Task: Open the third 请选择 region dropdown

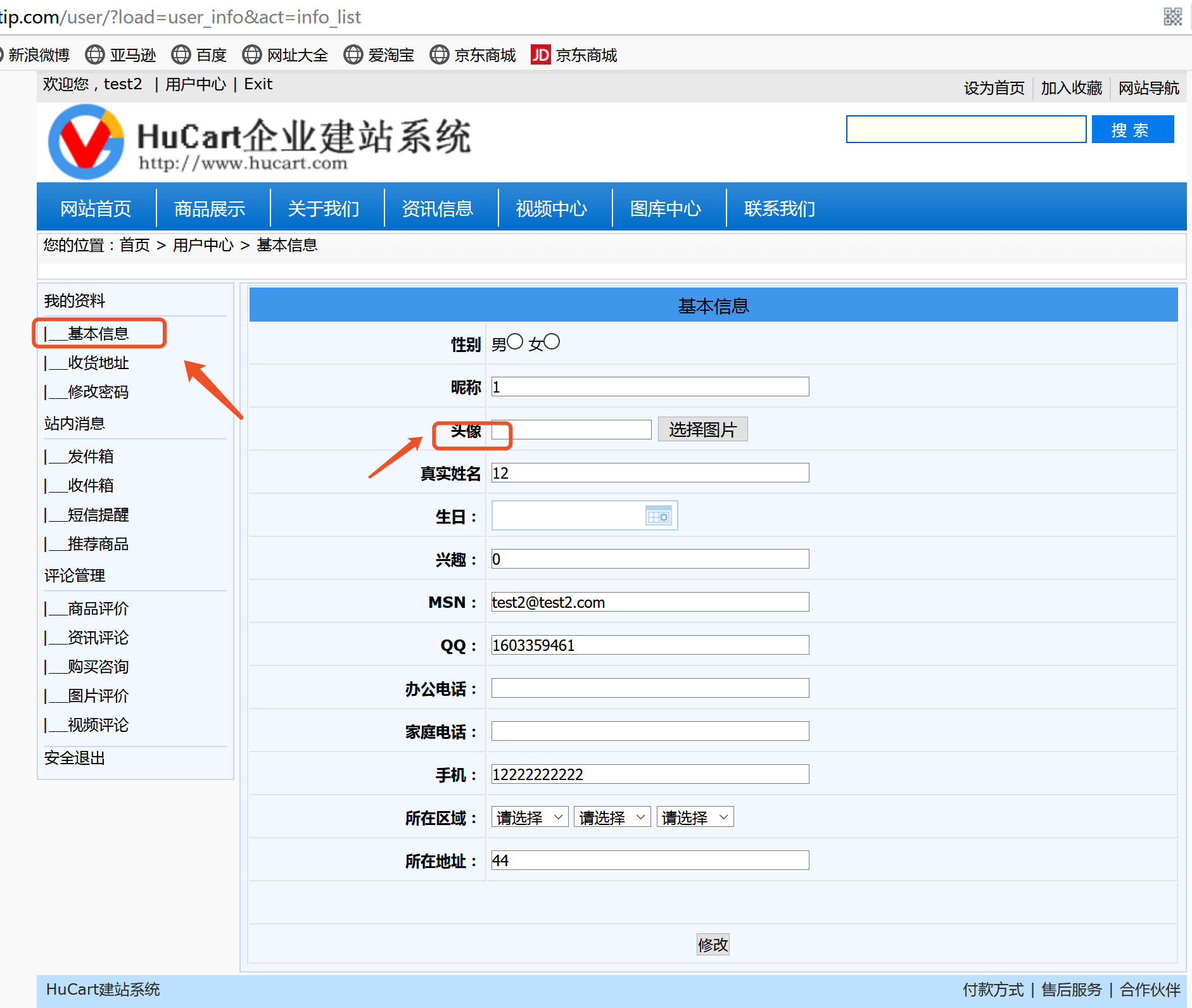Action: (x=695, y=817)
